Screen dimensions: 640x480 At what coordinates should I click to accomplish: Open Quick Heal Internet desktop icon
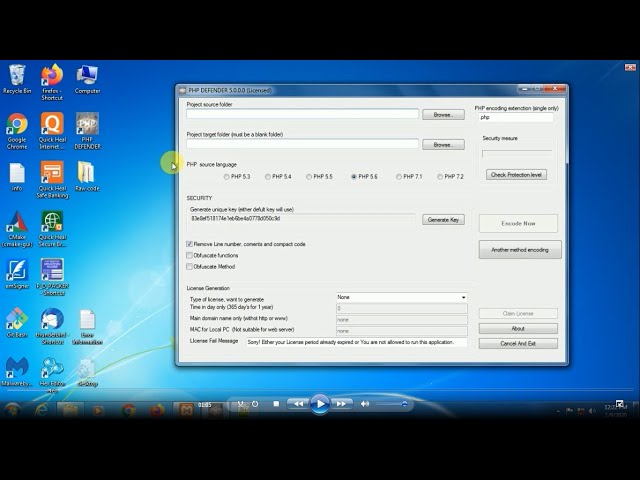(x=52, y=131)
